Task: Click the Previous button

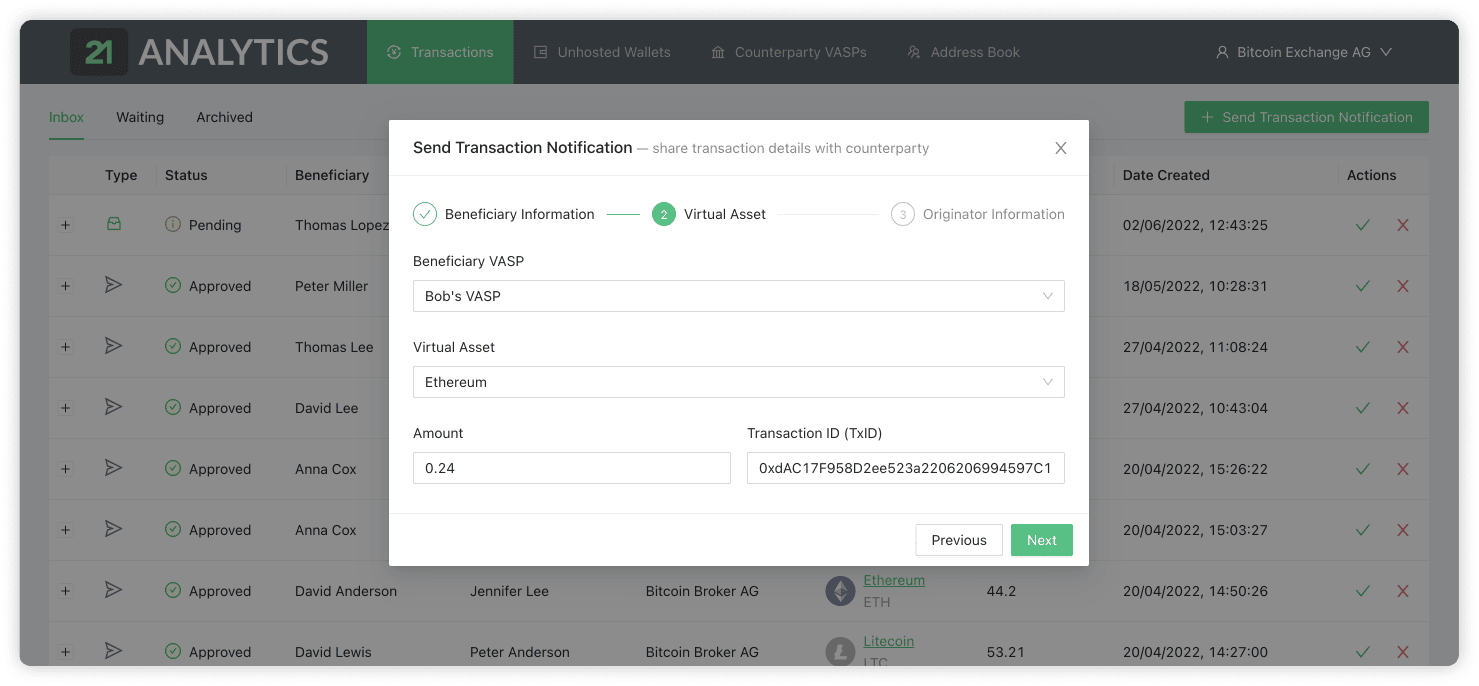Action: tap(959, 540)
